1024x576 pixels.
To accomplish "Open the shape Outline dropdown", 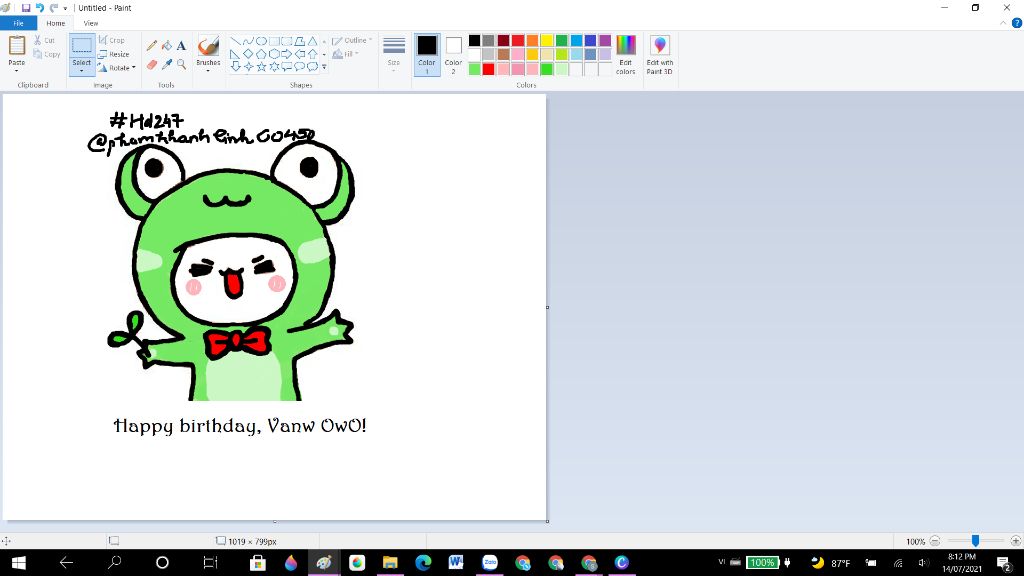I will click(351, 40).
